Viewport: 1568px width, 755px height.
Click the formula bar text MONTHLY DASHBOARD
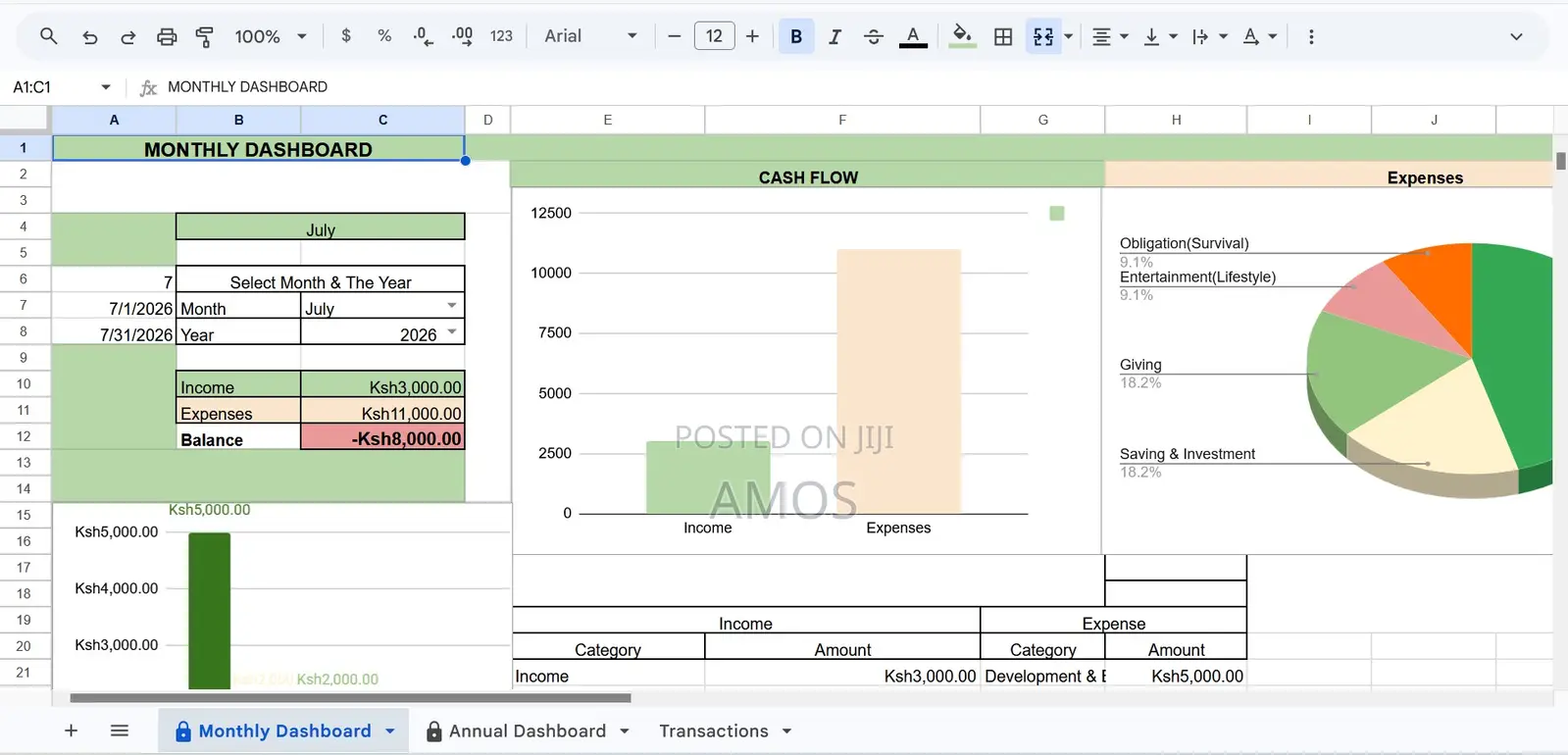247,87
